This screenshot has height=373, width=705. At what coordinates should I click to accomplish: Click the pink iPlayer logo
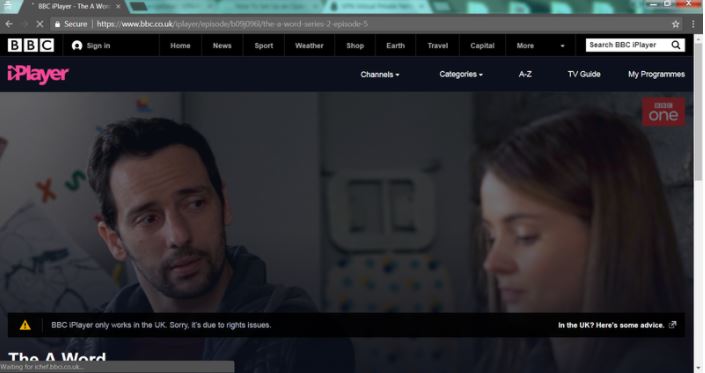tap(38, 74)
